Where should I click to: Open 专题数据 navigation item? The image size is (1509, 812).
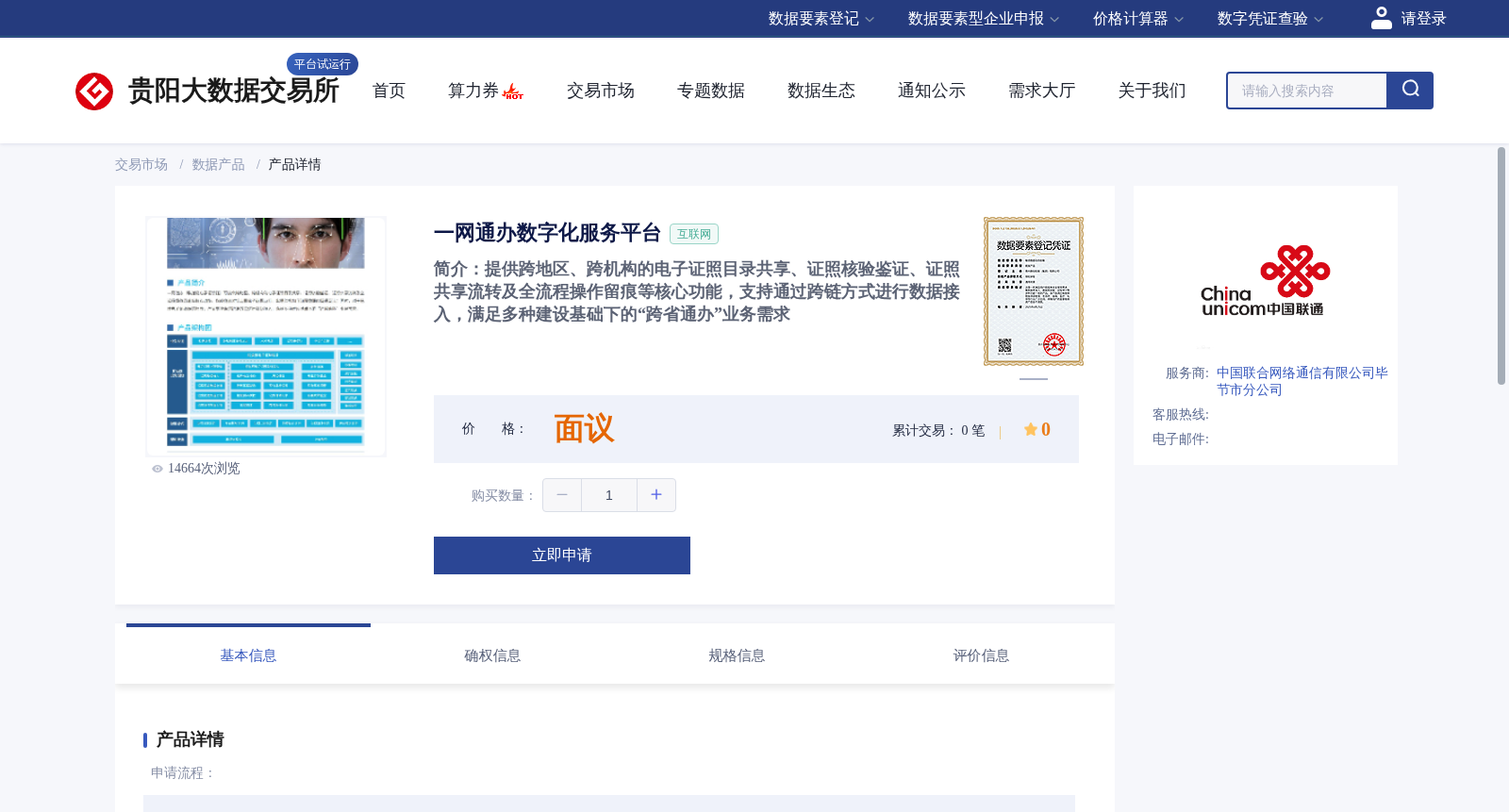coord(711,91)
